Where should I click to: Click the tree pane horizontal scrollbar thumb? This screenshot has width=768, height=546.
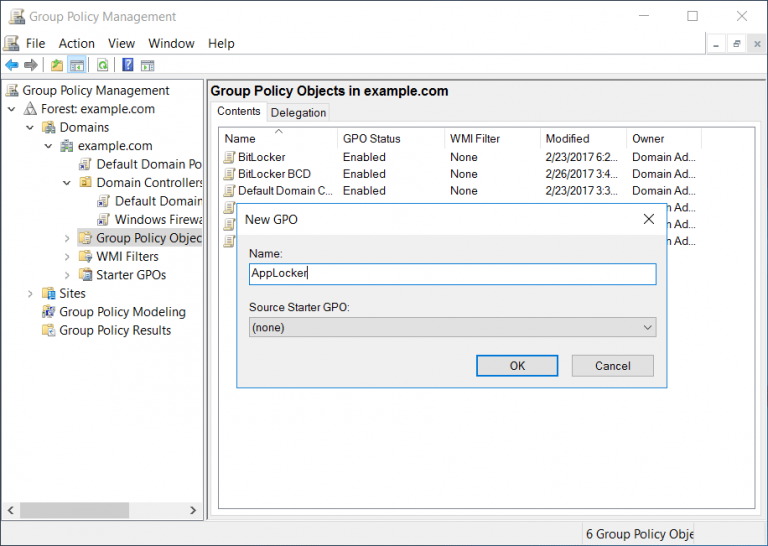(x=74, y=510)
